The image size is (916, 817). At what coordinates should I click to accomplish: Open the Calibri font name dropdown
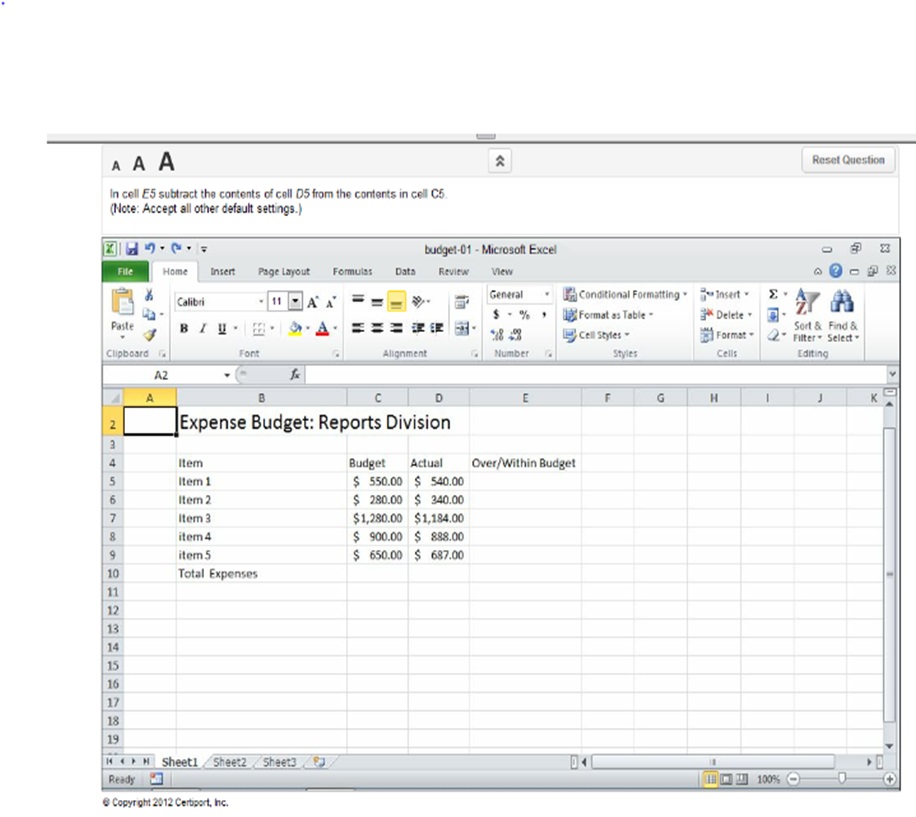coord(261,301)
